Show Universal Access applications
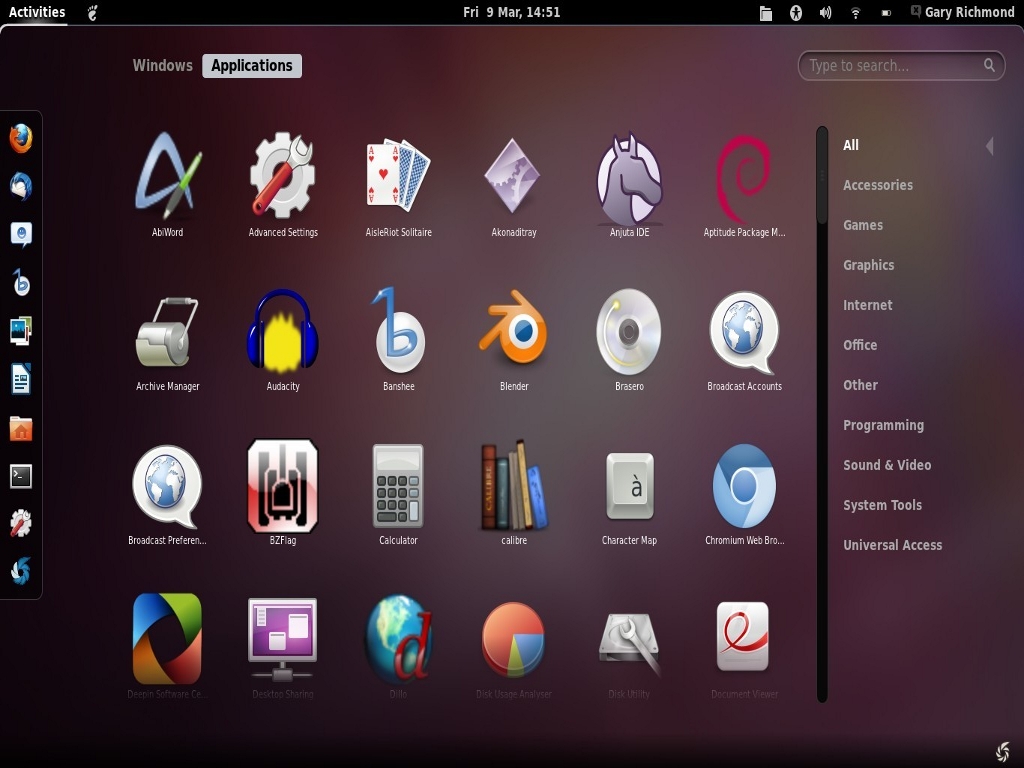1024x768 pixels. [893, 545]
